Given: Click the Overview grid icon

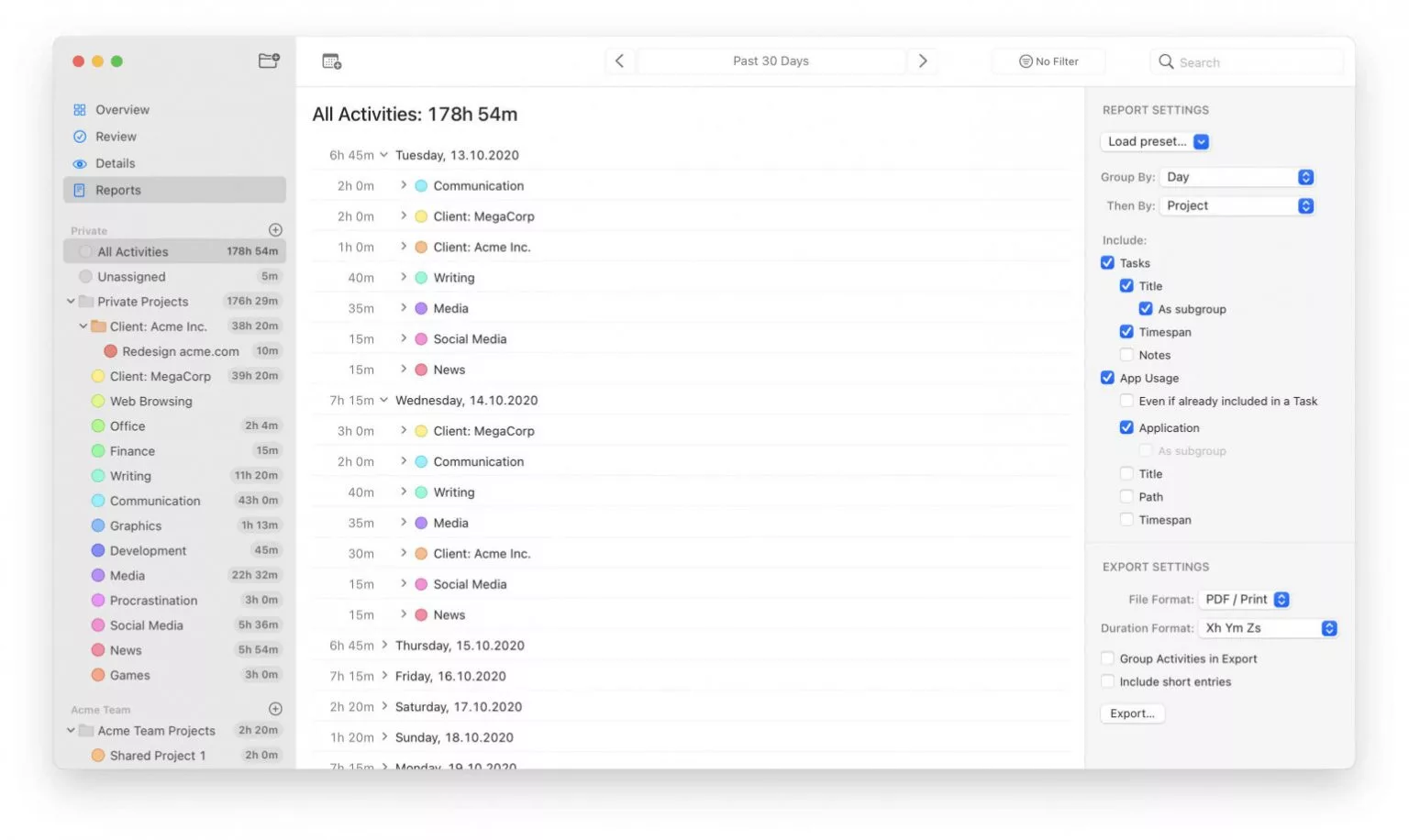Looking at the screenshot, I should [80, 110].
